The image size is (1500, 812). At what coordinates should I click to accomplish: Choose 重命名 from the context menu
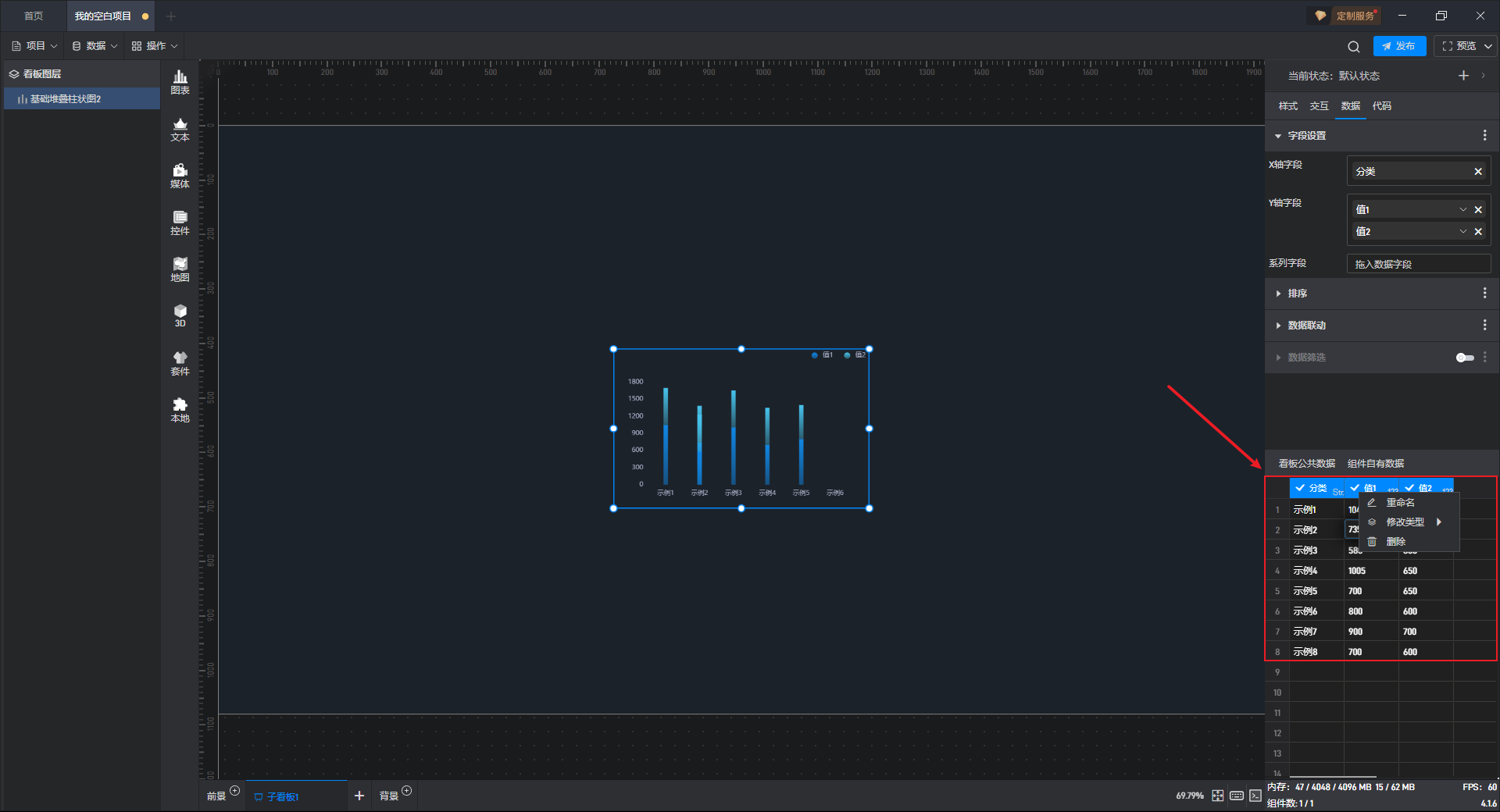(x=1409, y=503)
